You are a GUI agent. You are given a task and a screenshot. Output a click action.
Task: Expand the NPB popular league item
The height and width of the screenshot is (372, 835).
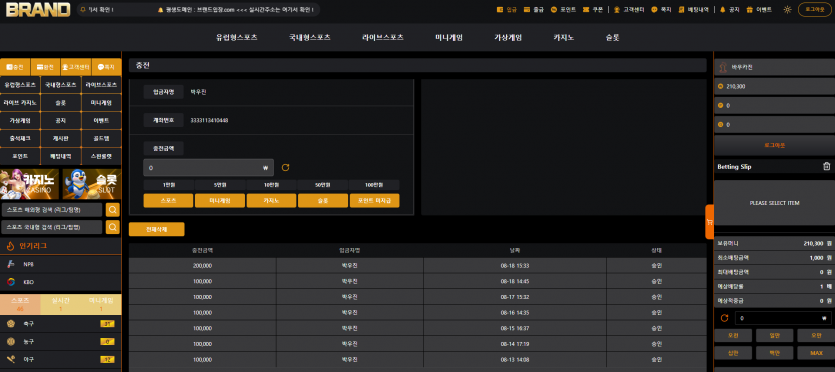click(x=61, y=264)
